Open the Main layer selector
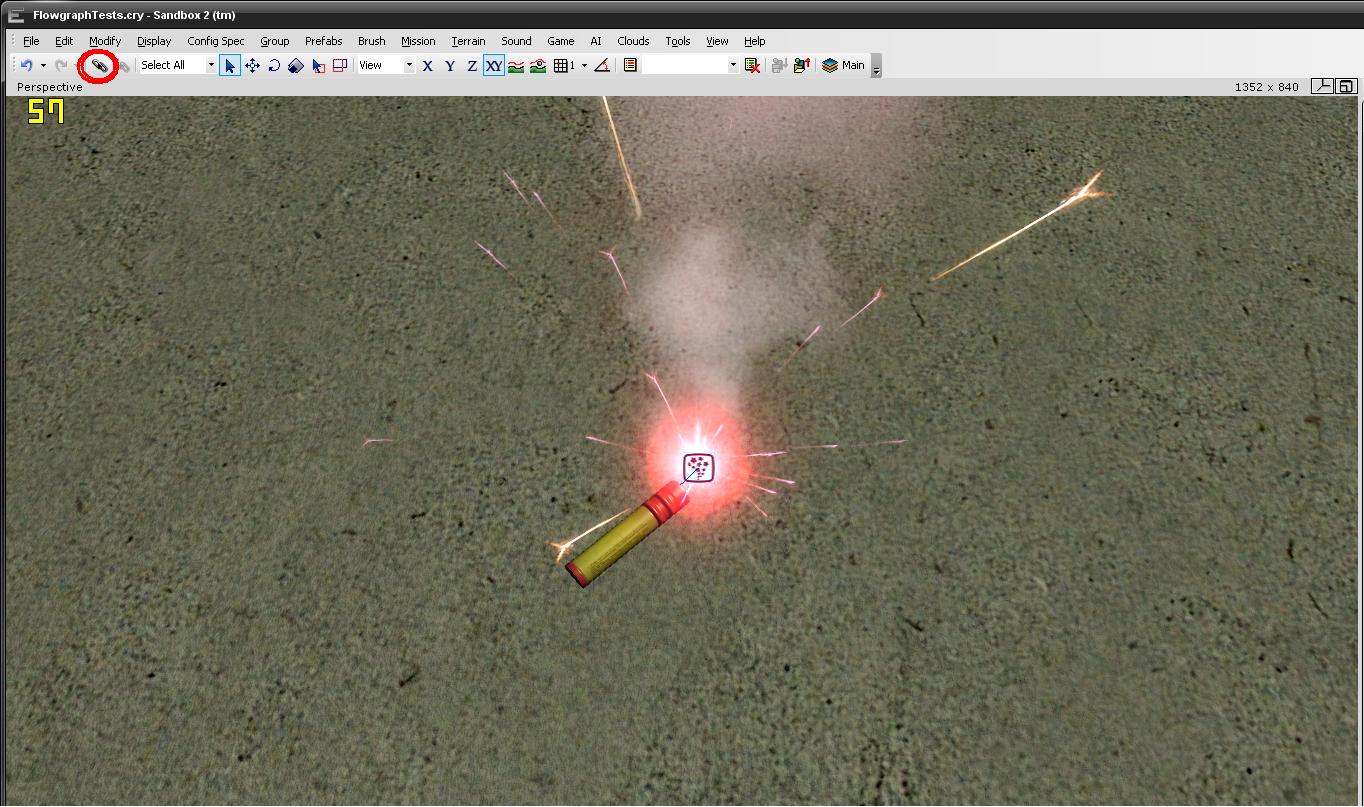The image size is (1364, 807). 843,65
